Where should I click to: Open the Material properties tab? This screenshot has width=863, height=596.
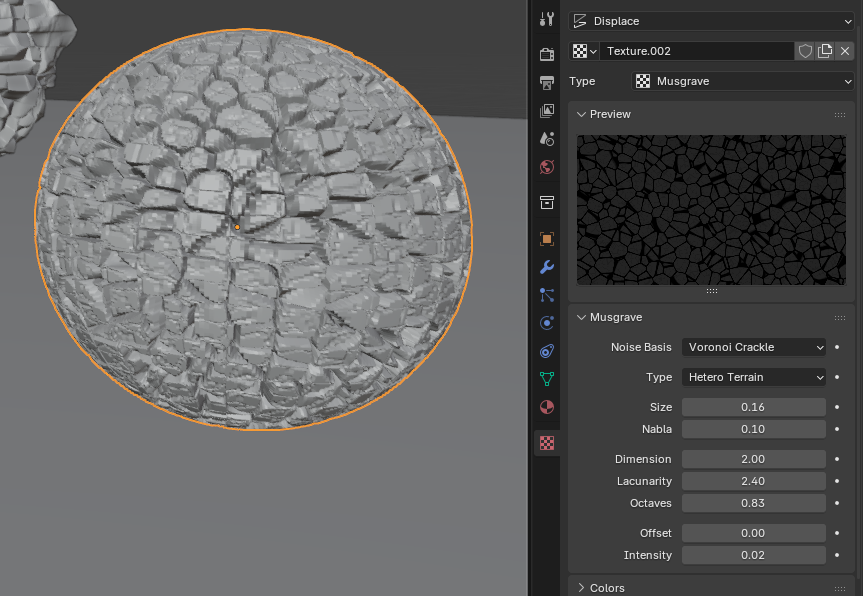[546, 407]
